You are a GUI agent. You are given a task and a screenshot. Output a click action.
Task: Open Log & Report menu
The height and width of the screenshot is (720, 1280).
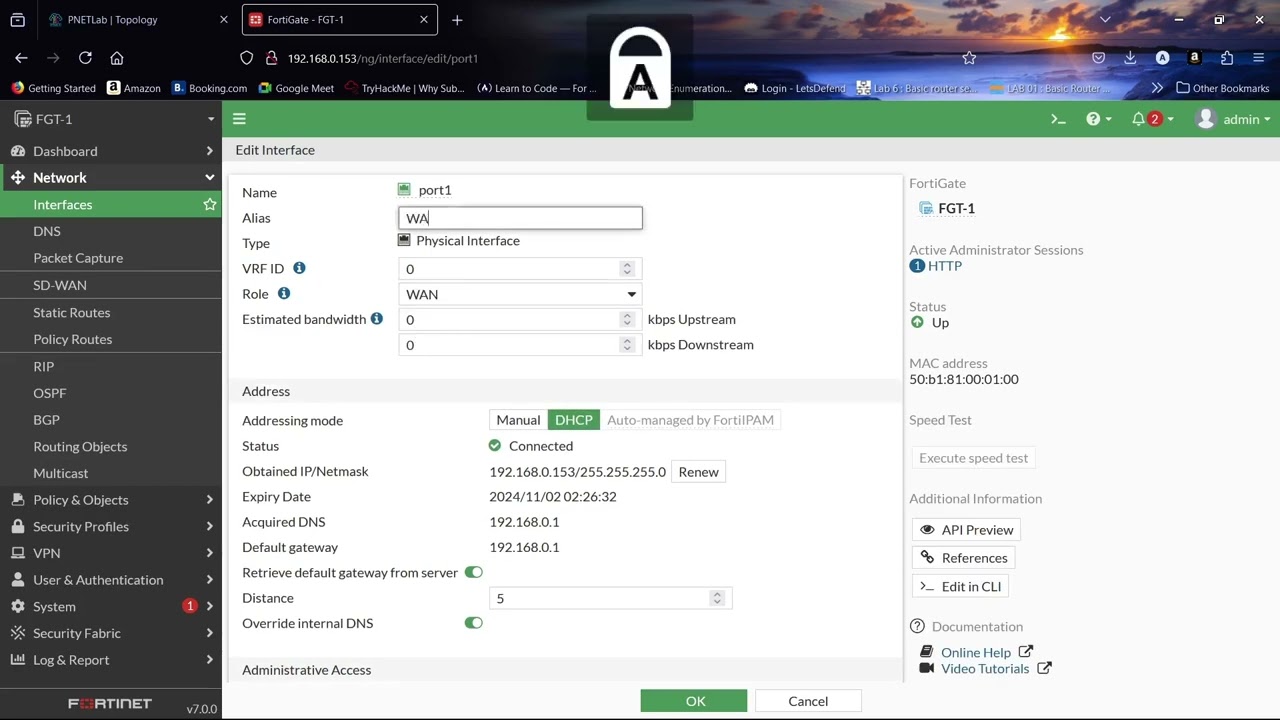click(111, 659)
